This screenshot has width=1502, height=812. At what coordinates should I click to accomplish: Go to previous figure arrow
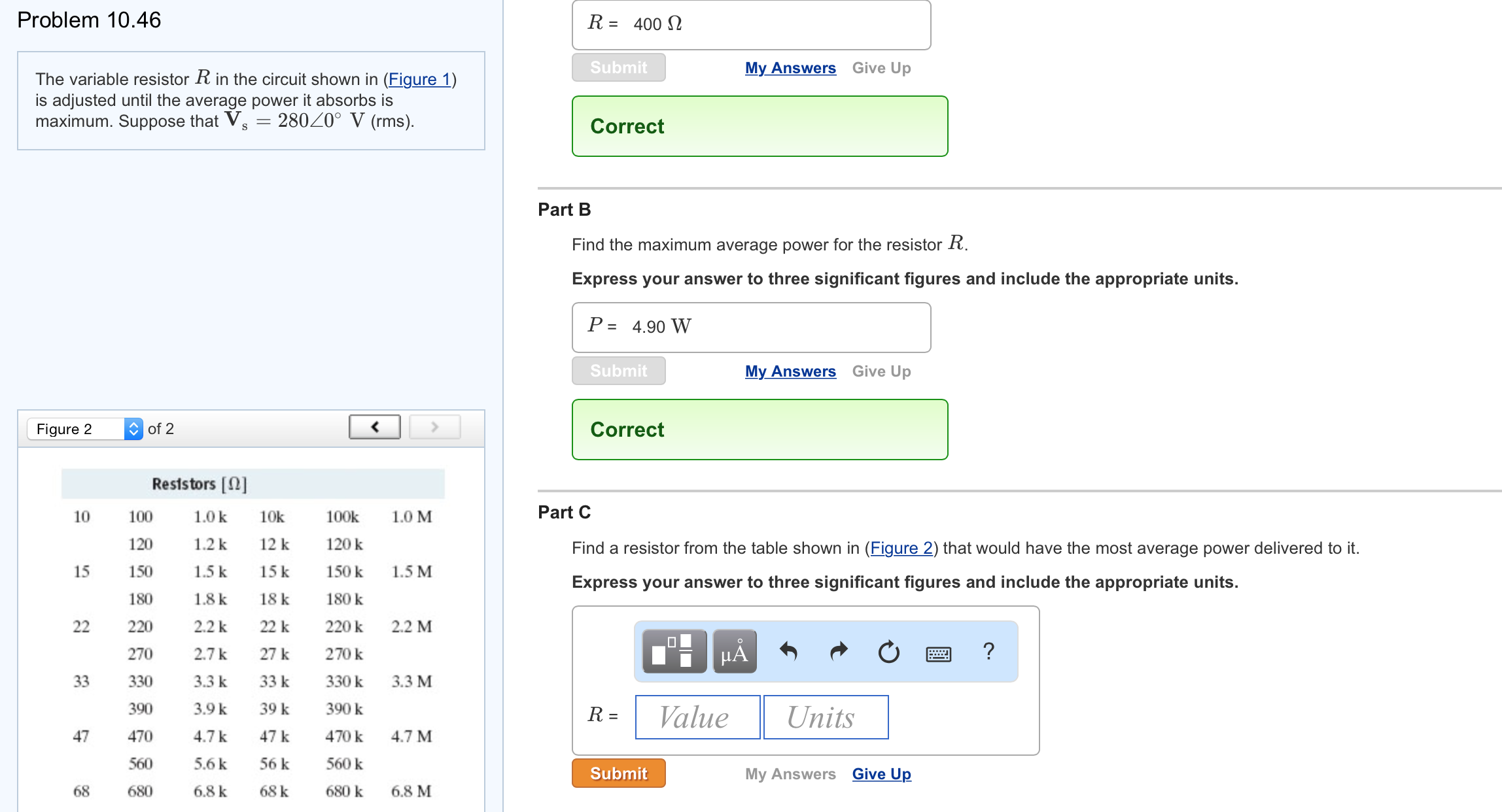[374, 427]
